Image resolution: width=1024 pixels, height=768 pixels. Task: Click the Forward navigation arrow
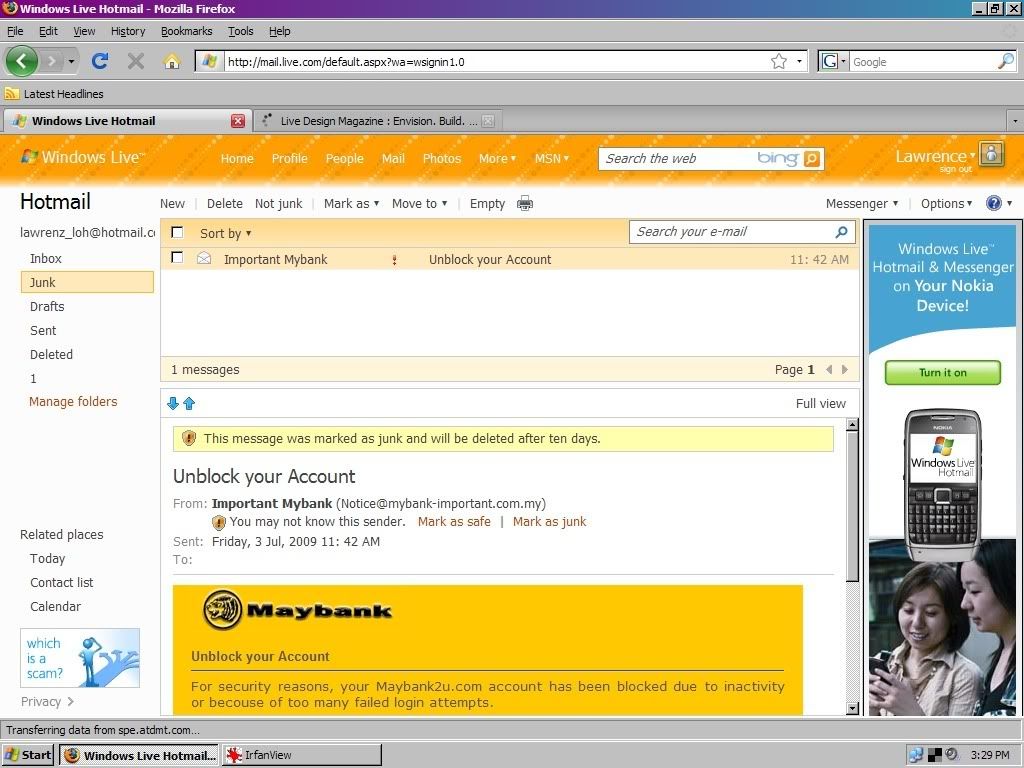(x=52, y=61)
